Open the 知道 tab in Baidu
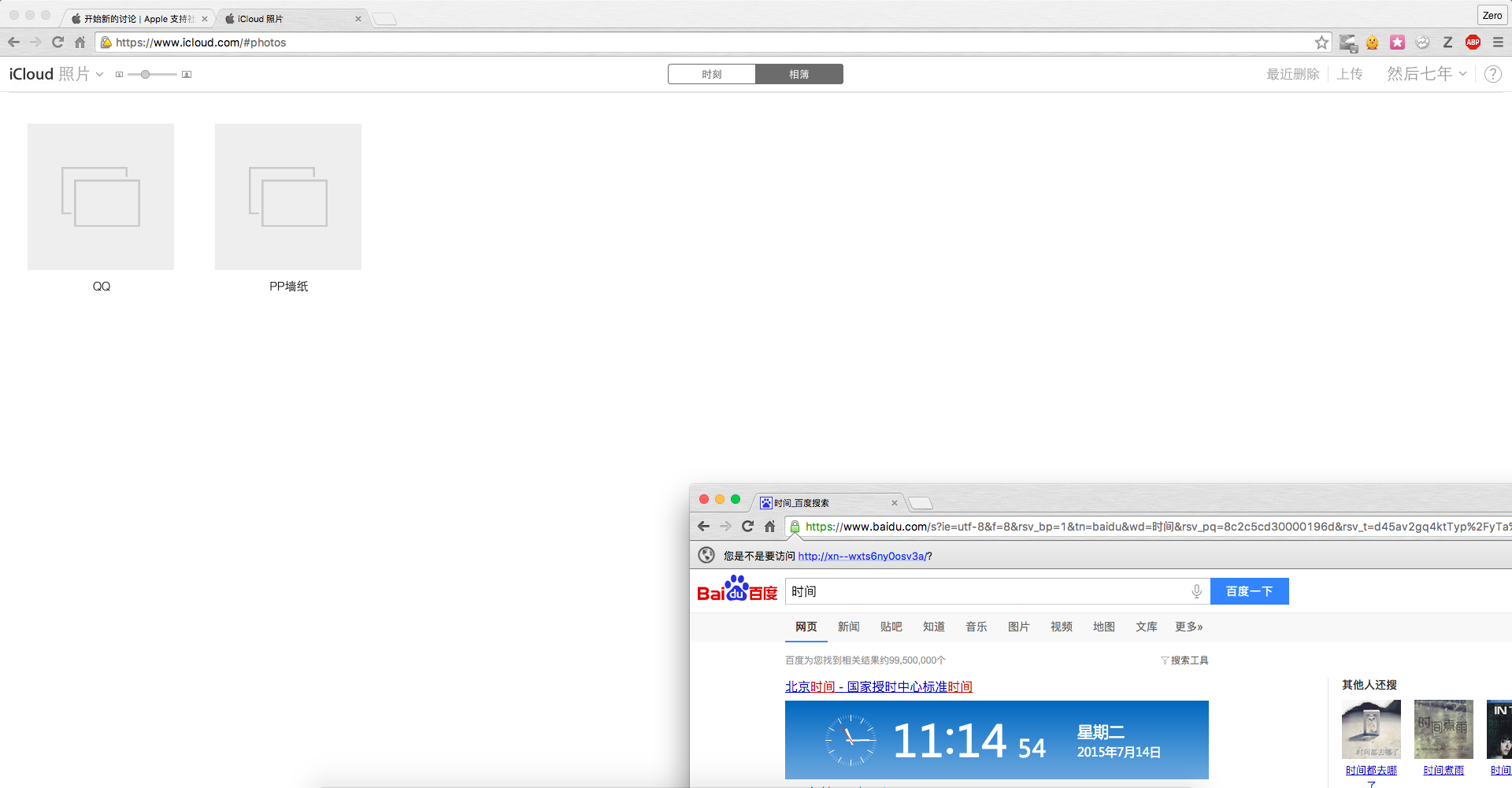This screenshot has height=788, width=1512. [933, 627]
